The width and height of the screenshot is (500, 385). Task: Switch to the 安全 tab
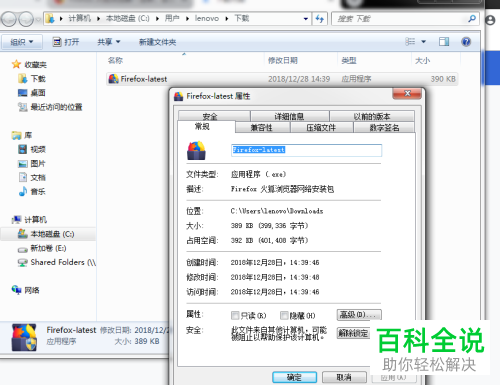click(x=214, y=116)
